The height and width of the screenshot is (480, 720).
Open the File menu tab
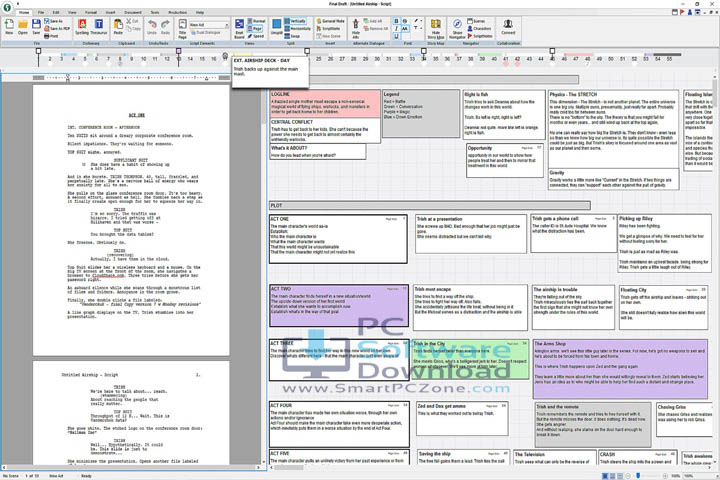pos(41,12)
